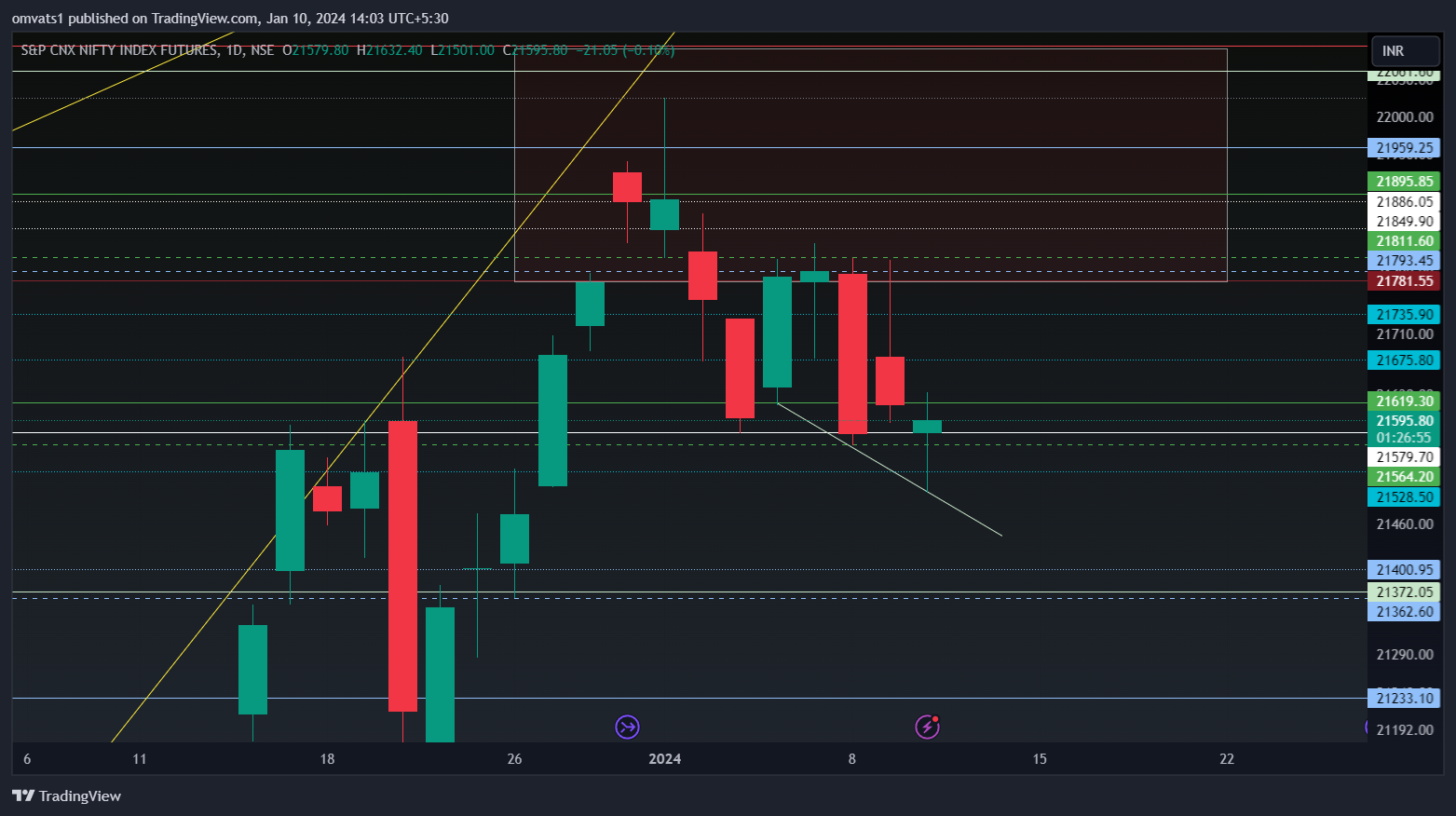Select the red 21781.55 price label
The width and height of the screenshot is (1456, 816).
coord(1404,281)
